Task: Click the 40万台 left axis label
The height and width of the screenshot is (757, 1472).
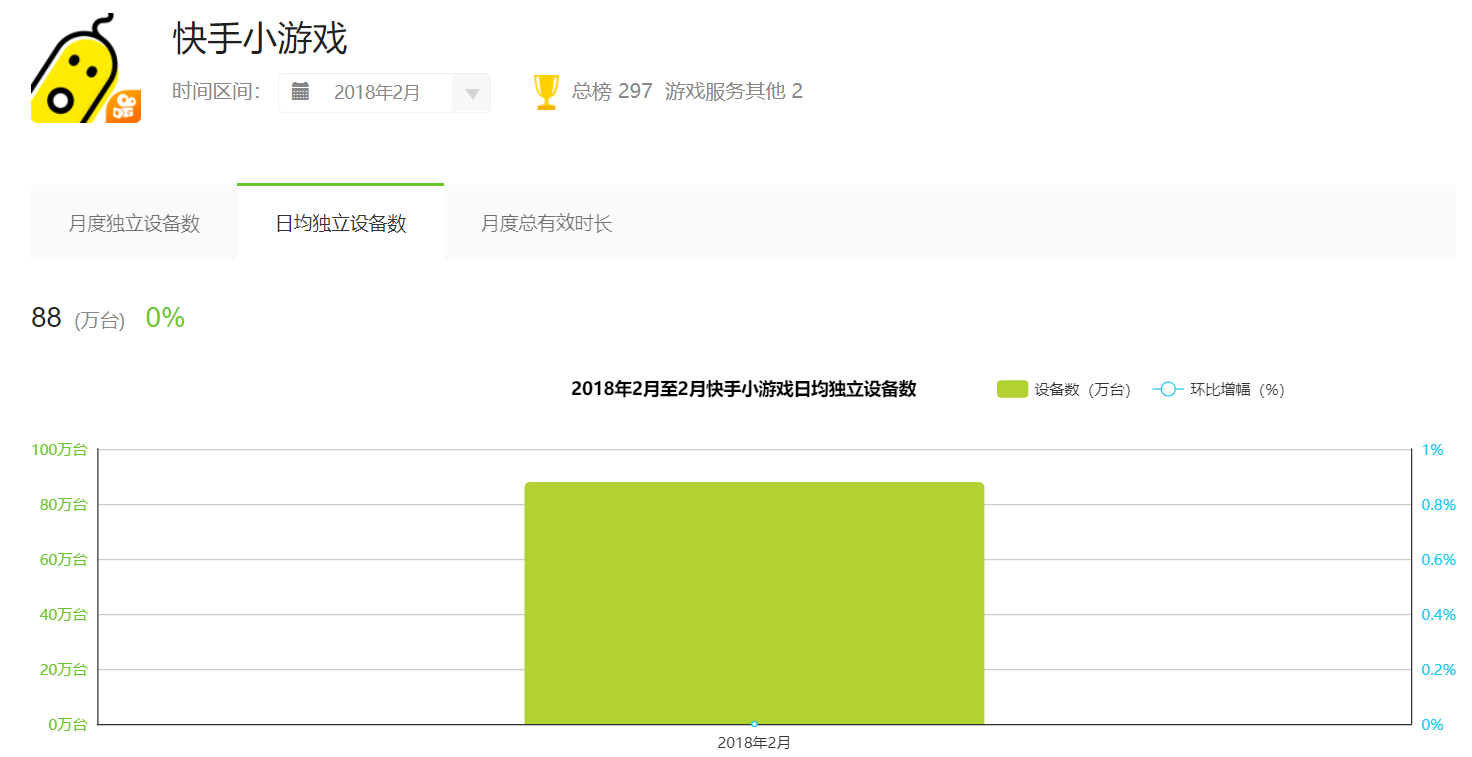Action: 63,615
